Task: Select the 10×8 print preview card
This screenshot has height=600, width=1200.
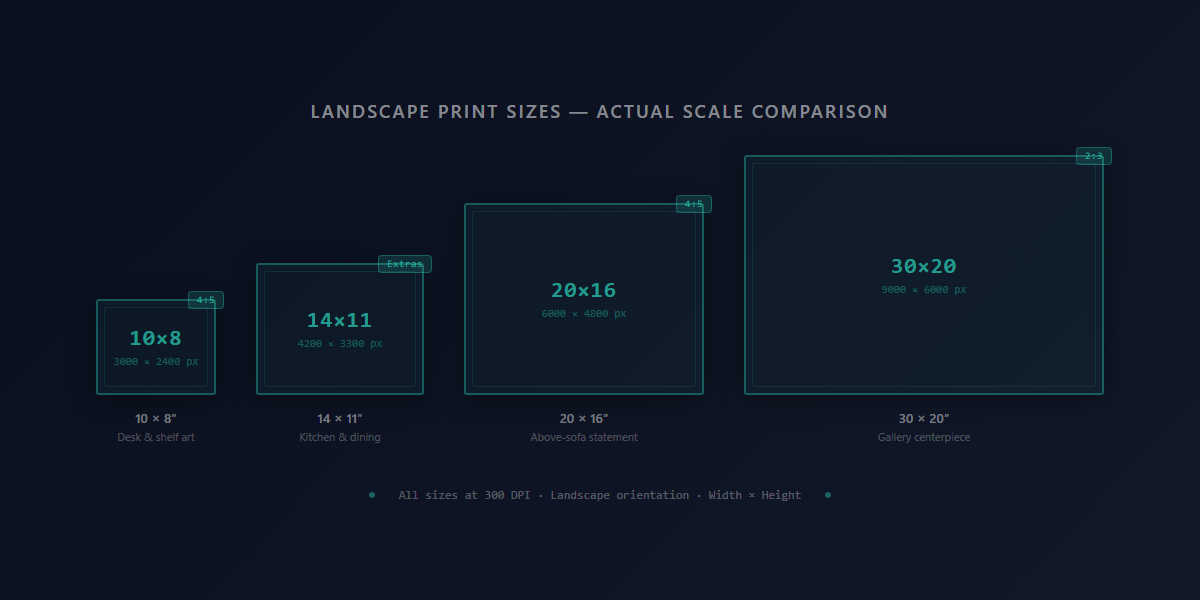Action: tap(156, 345)
